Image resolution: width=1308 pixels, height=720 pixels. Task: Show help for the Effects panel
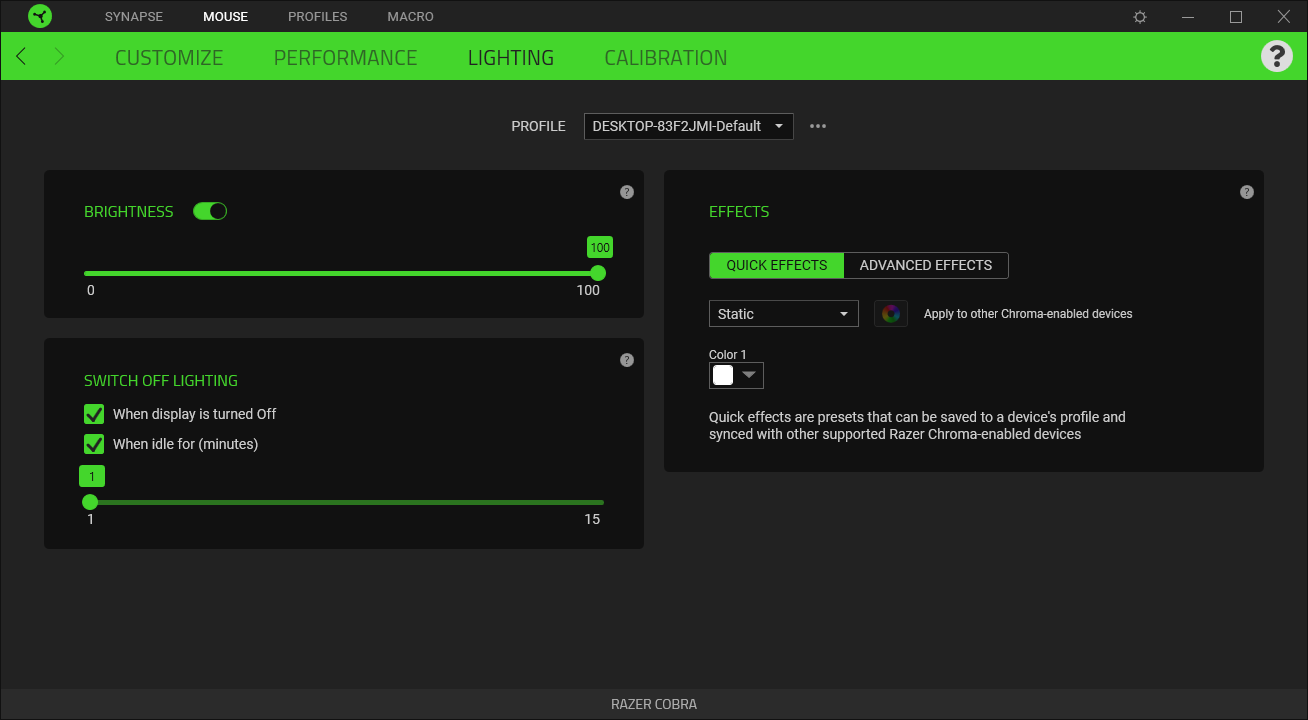tap(1247, 192)
